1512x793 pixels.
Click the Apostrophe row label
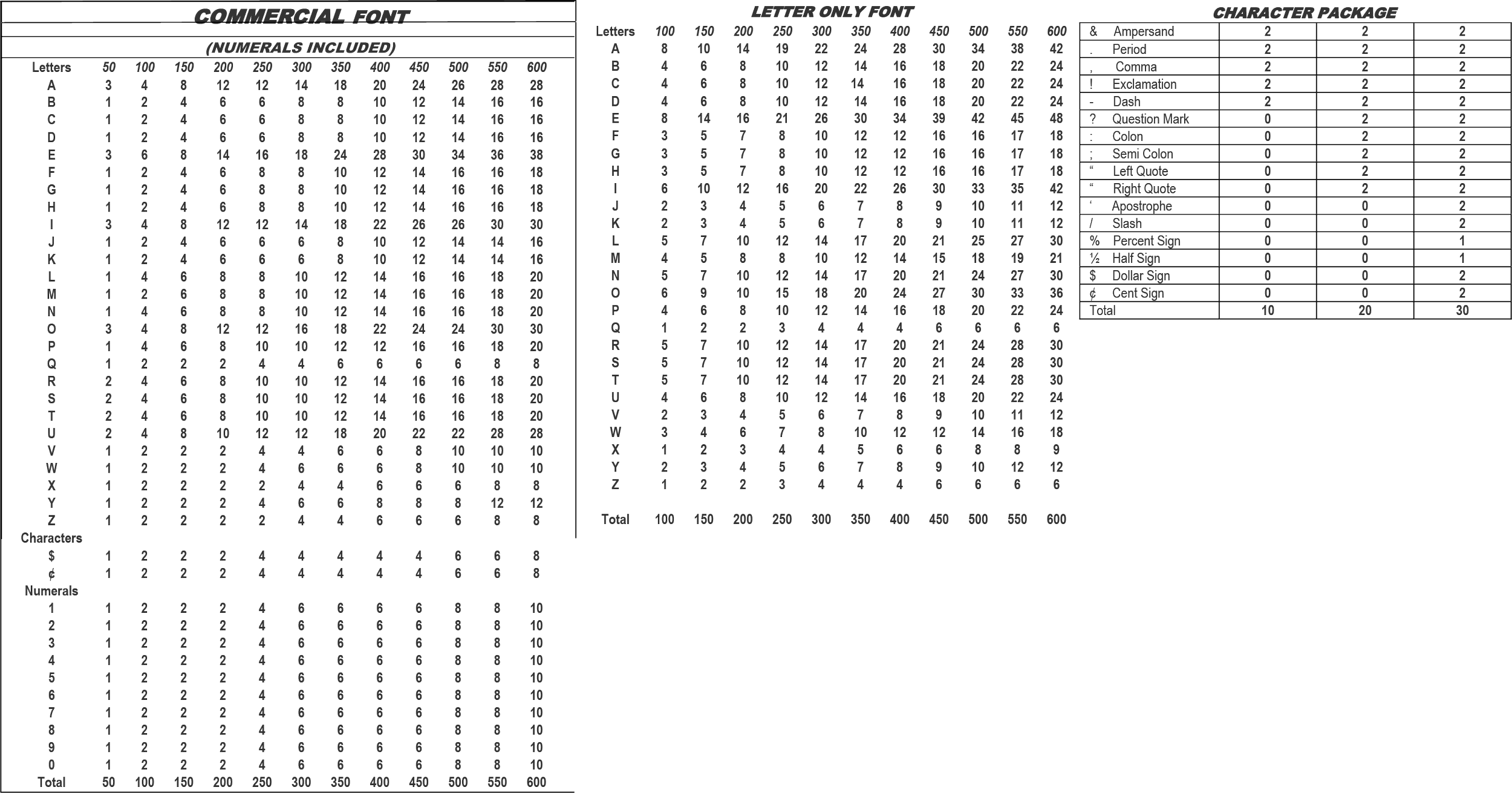pyautogui.click(x=1141, y=206)
